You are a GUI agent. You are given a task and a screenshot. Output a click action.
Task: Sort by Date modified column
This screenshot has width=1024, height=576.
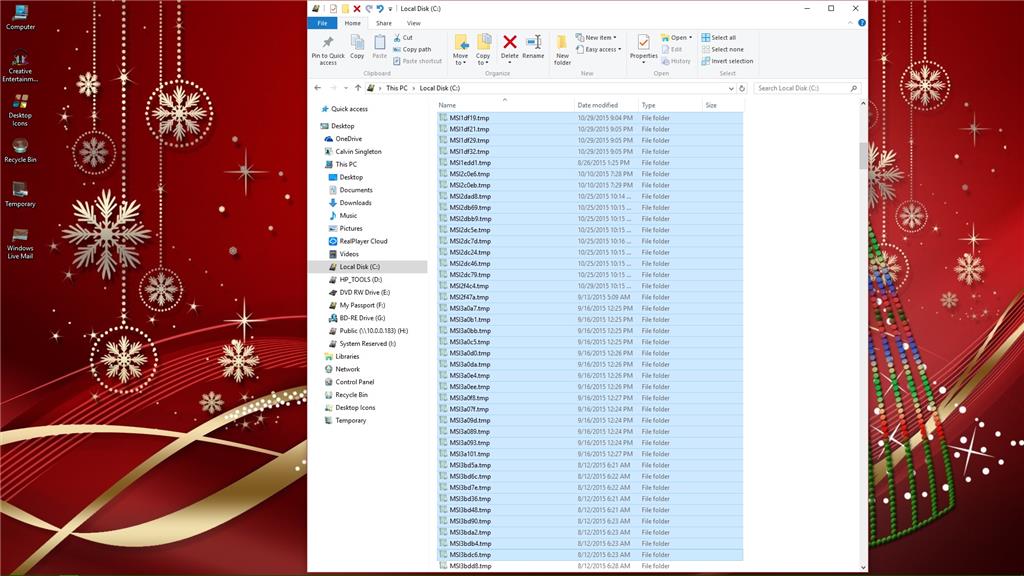pyautogui.click(x=605, y=105)
